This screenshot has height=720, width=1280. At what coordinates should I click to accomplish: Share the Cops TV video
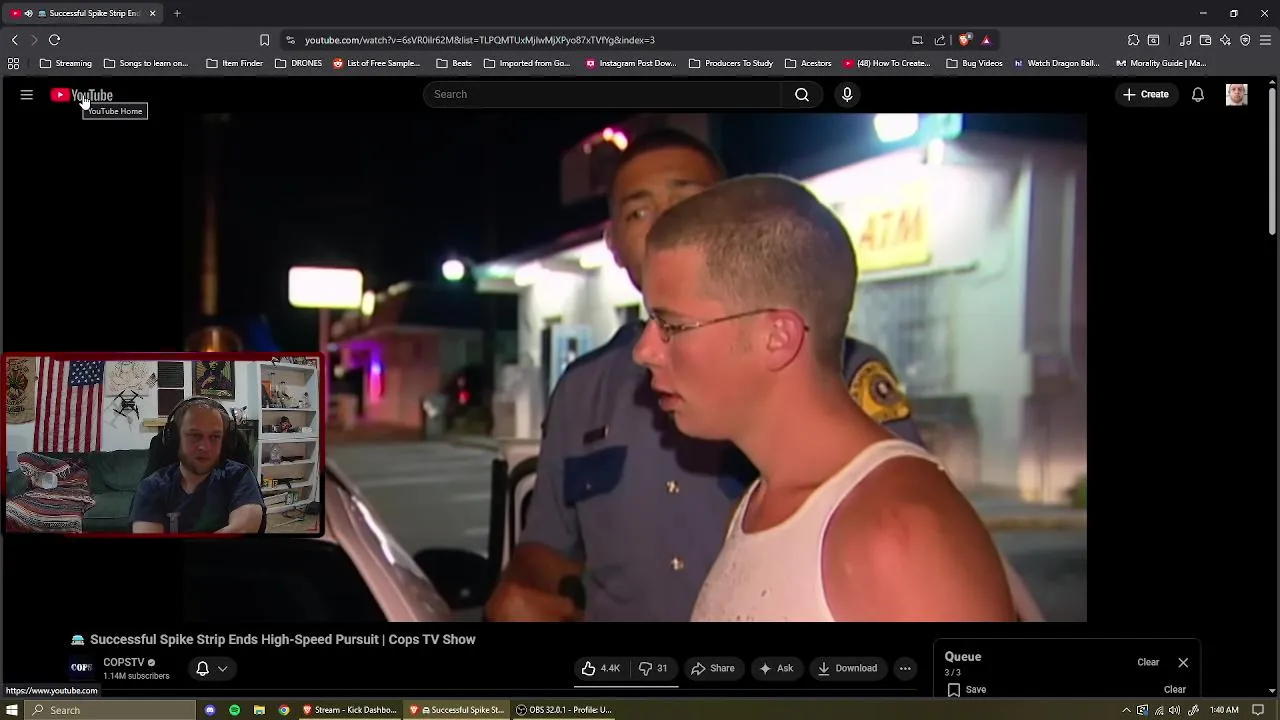pos(713,668)
